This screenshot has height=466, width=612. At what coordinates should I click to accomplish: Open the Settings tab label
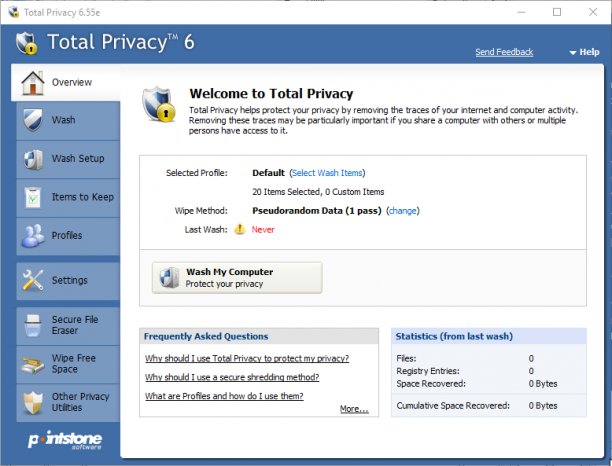69,280
